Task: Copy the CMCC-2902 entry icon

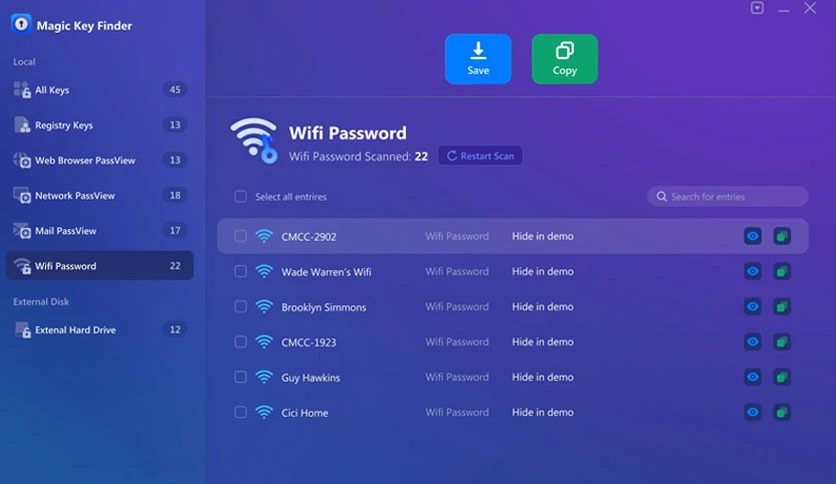Action: pos(782,236)
